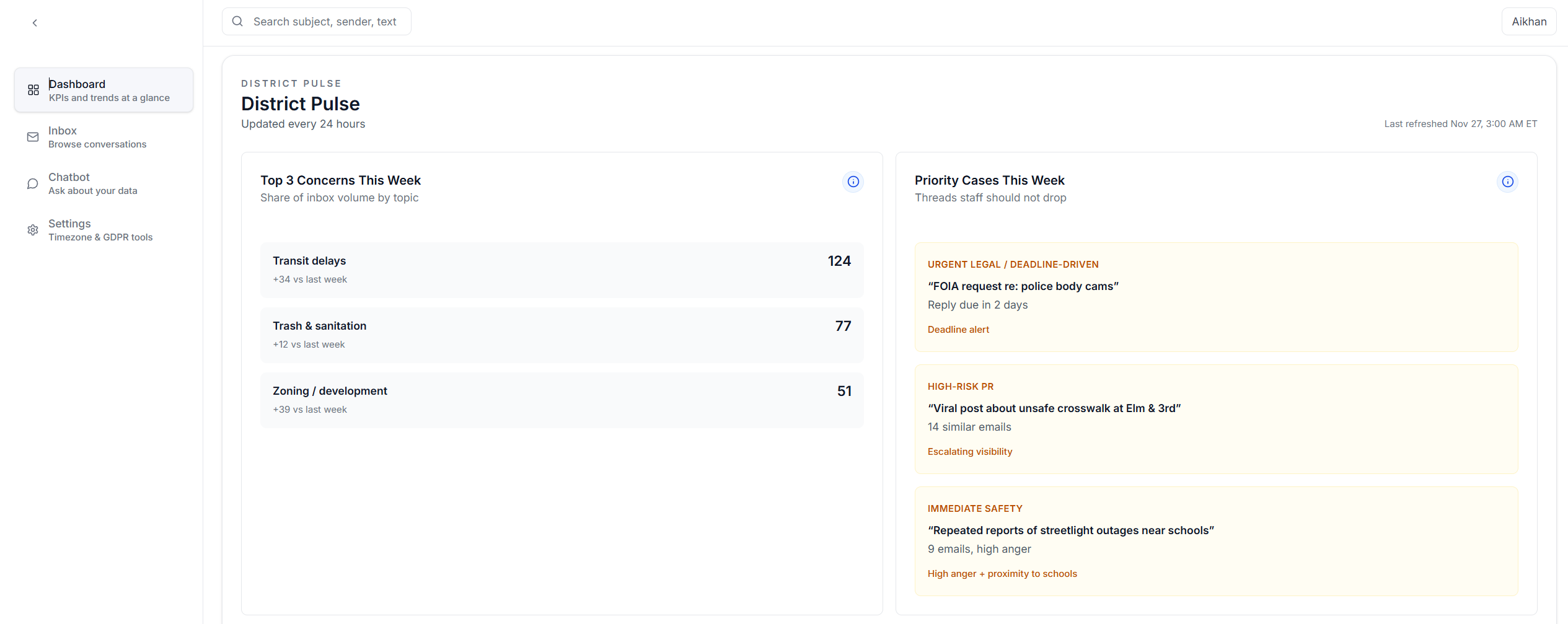The width and height of the screenshot is (1568, 624).
Task: Focus the search subject, sender, text field
Action: [325, 22]
